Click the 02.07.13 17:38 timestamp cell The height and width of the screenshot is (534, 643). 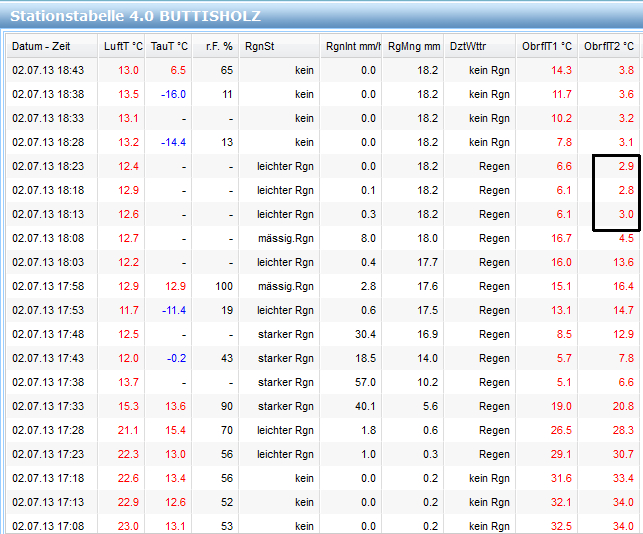pyautogui.click(x=48, y=382)
